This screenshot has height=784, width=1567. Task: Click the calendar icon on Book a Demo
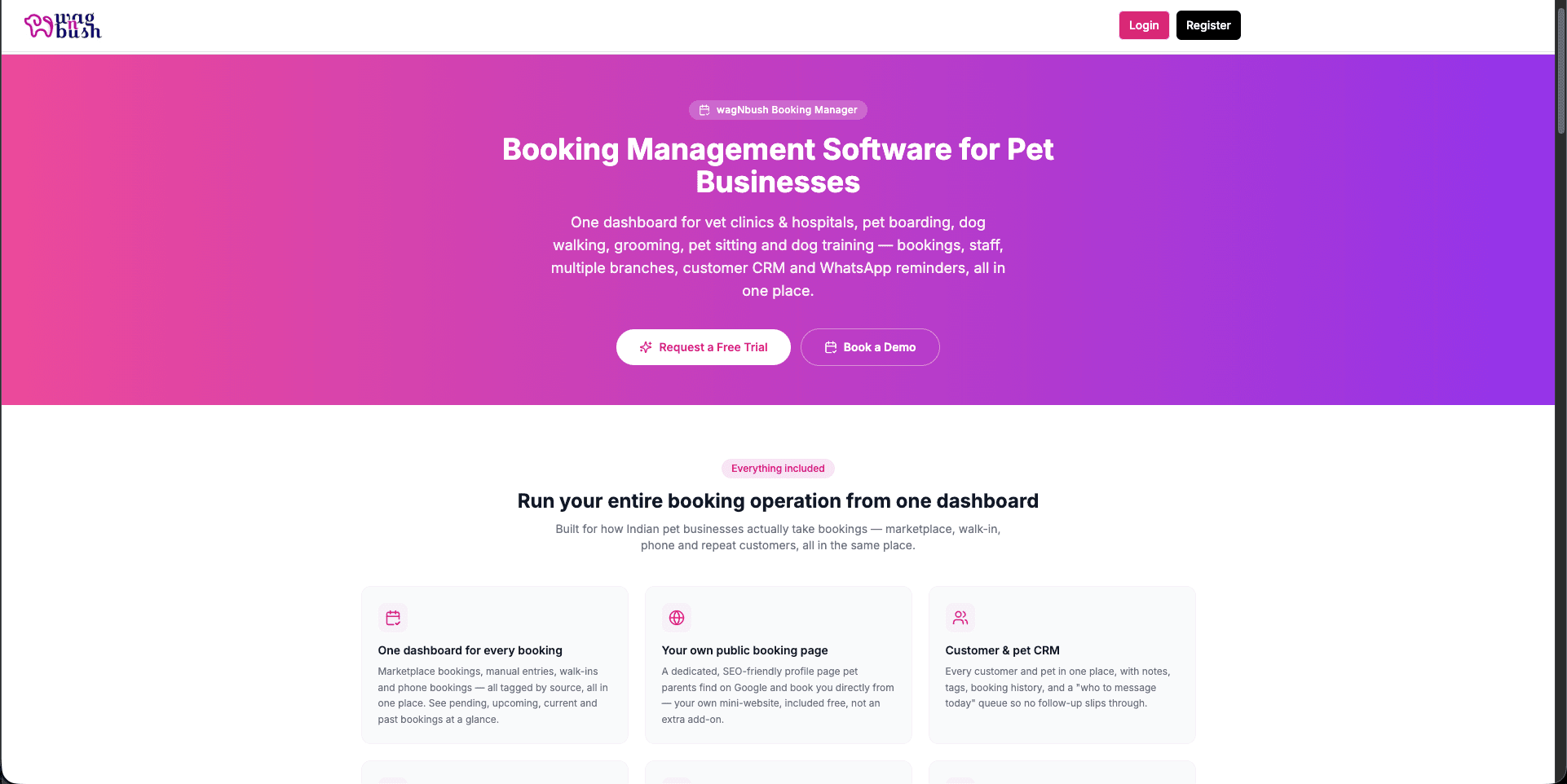tap(831, 347)
